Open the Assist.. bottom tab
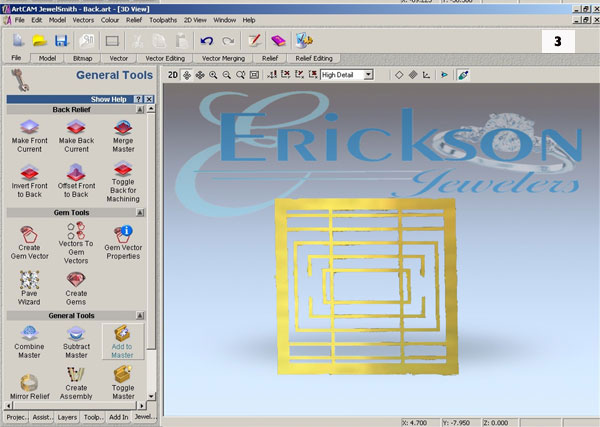This screenshot has width=600, height=427. (x=42, y=417)
